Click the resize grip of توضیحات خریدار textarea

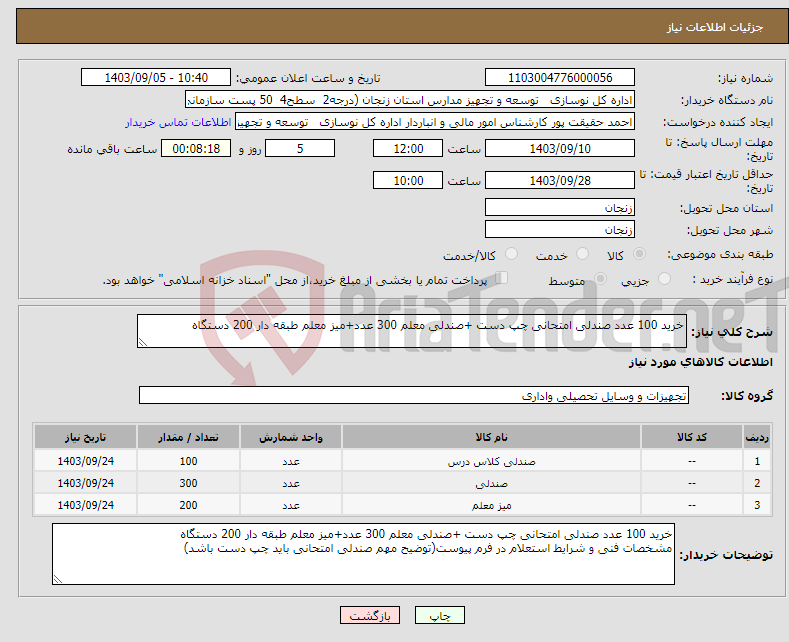58,579
